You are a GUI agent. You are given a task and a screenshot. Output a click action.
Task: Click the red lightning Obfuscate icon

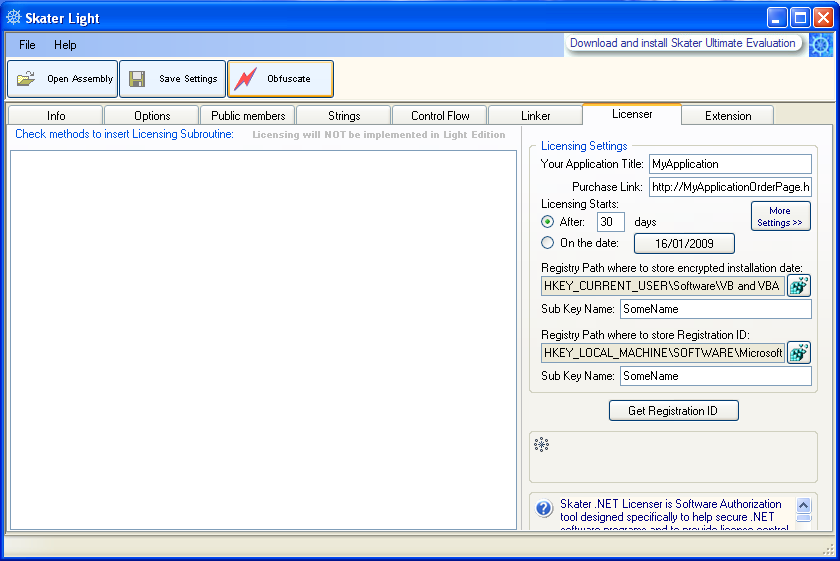[x=245, y=79]
